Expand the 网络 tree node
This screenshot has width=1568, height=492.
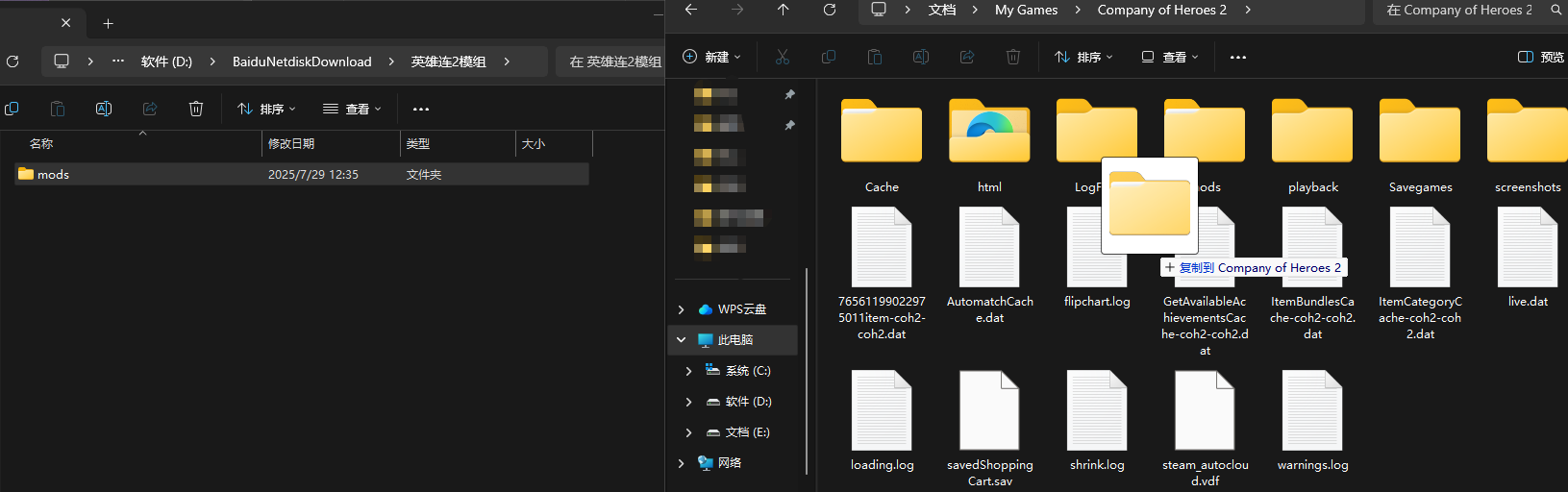click(682, 463)
